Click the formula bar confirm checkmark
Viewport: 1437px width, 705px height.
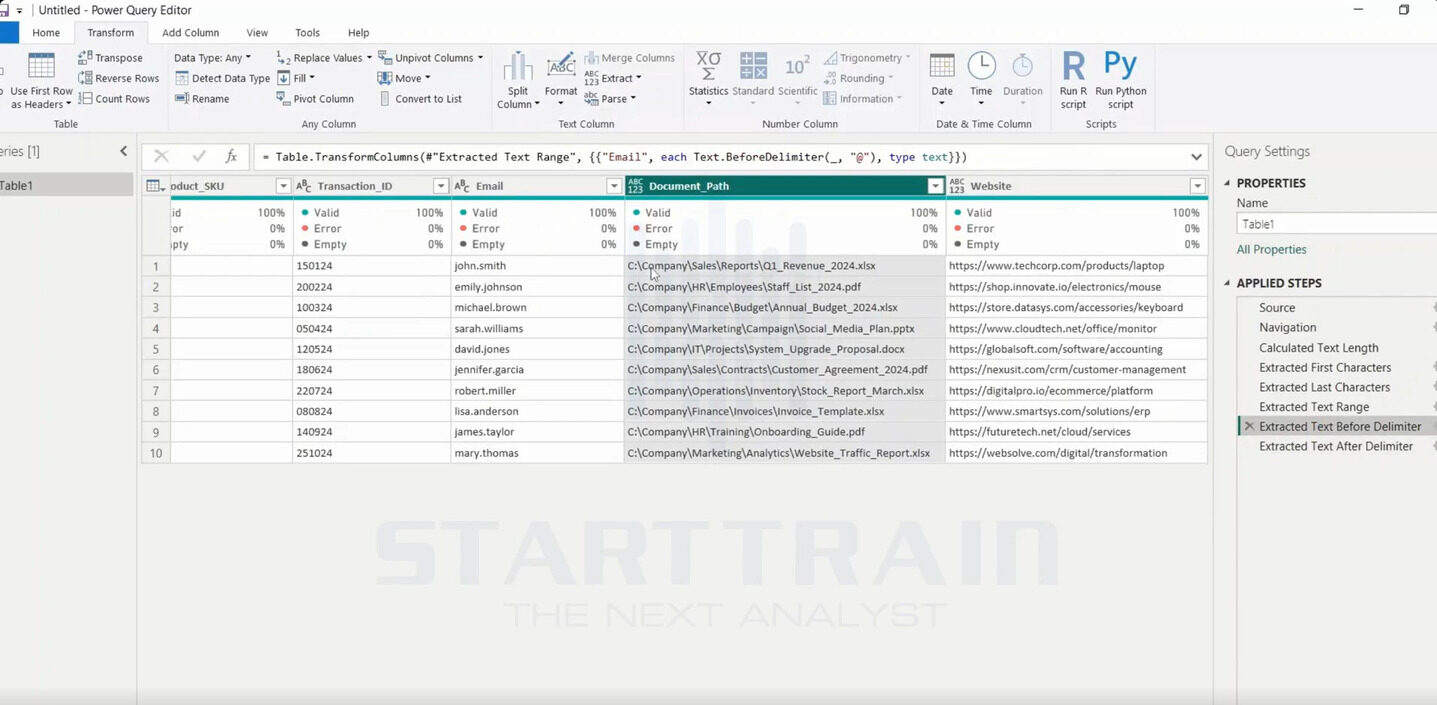coord(198,157)
